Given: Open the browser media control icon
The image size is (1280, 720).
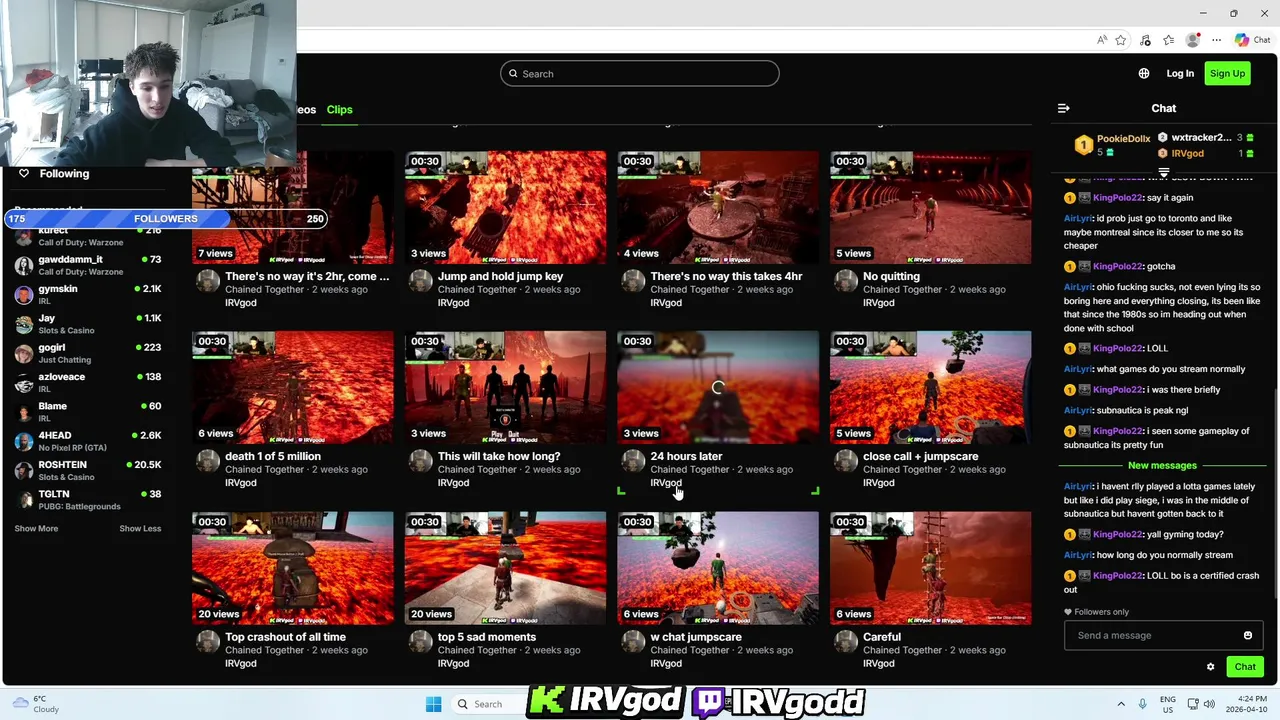Looking at the screenshot, I should 1145,40.
